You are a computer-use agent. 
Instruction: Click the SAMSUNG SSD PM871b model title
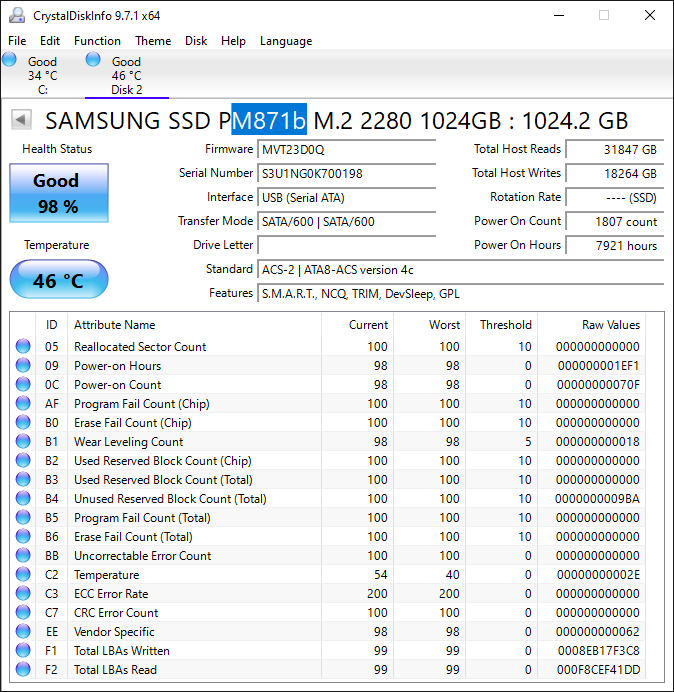pyautogui.click(x=336, y=120)
